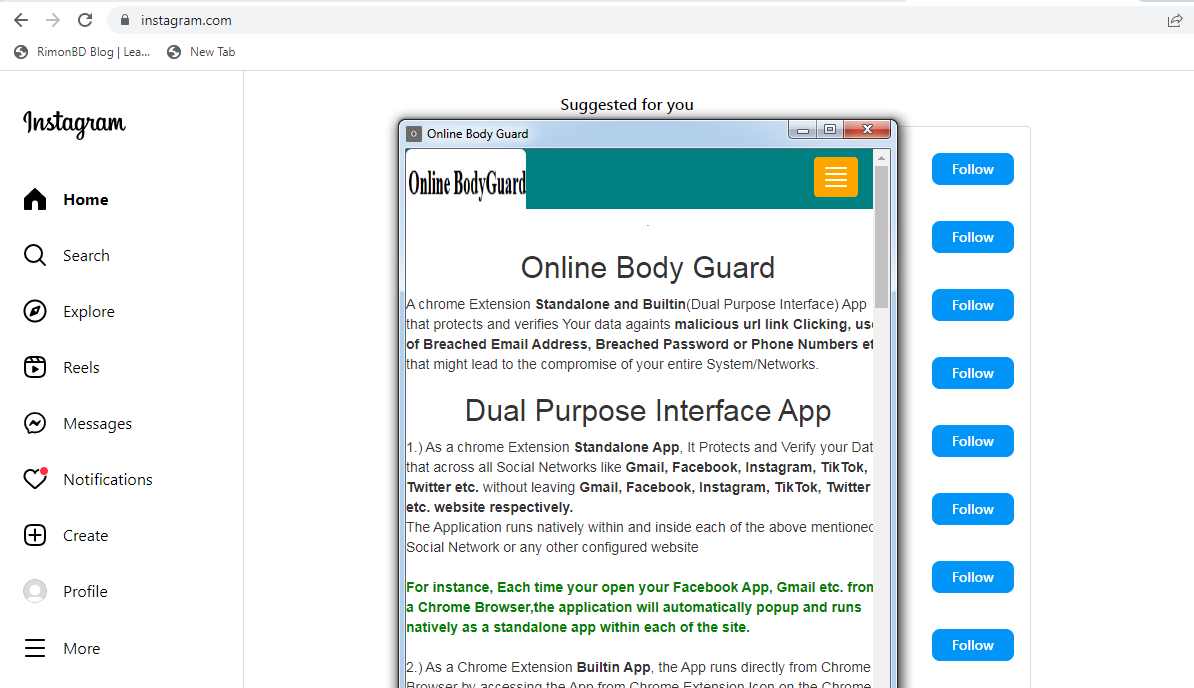Go back with the browser back arrow
The height and width of the screenshot is (688, 1194).
(21, 21)
